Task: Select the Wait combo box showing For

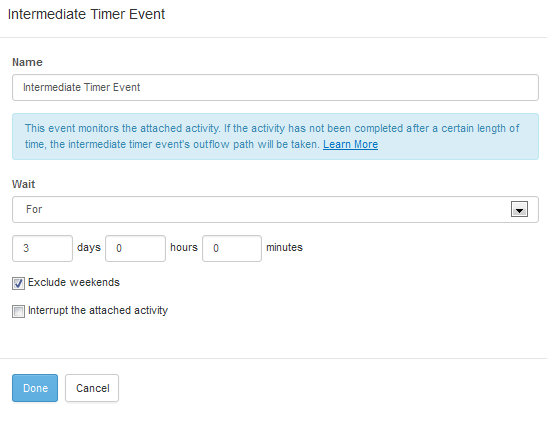Action: tap(275, 210)
